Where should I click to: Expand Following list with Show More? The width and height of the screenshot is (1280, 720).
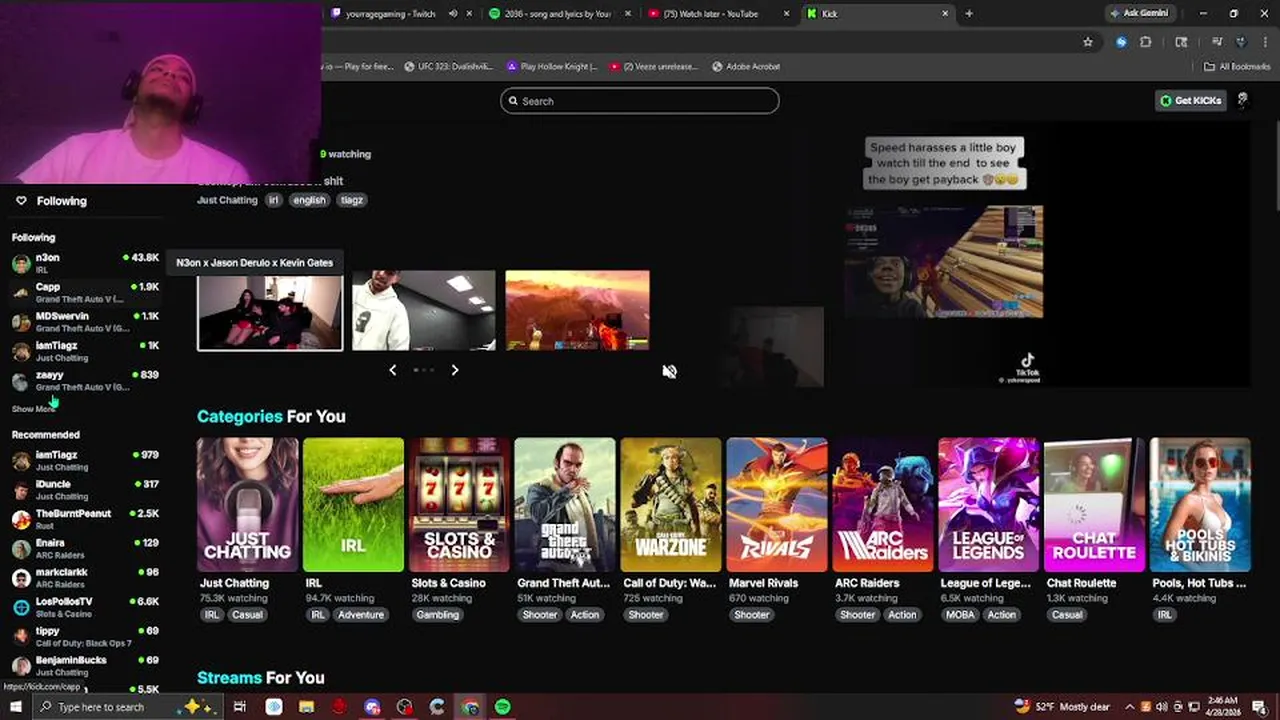[x=33, y=409]
